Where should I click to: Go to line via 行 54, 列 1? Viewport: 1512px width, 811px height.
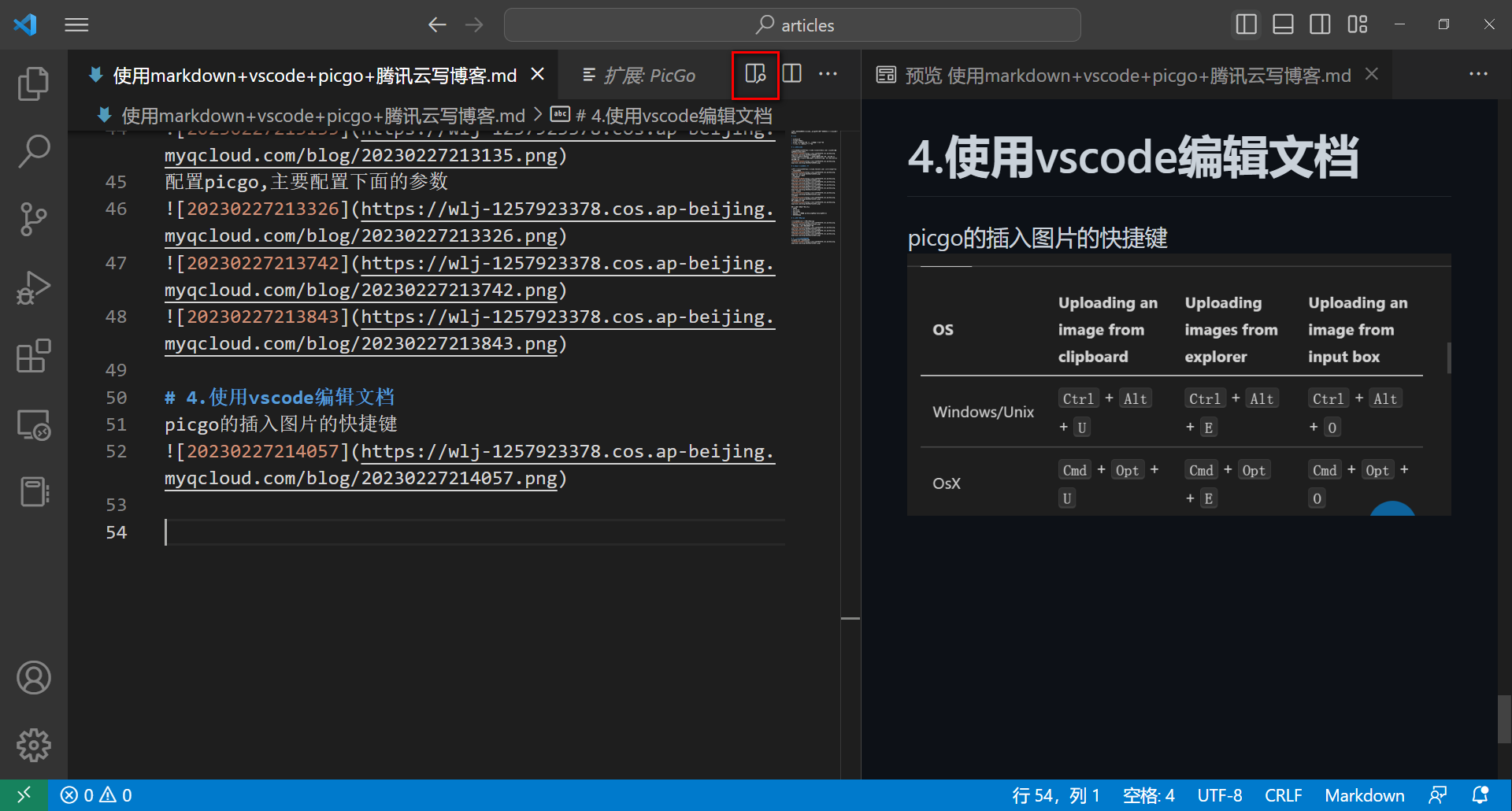tap(1055, 795)
